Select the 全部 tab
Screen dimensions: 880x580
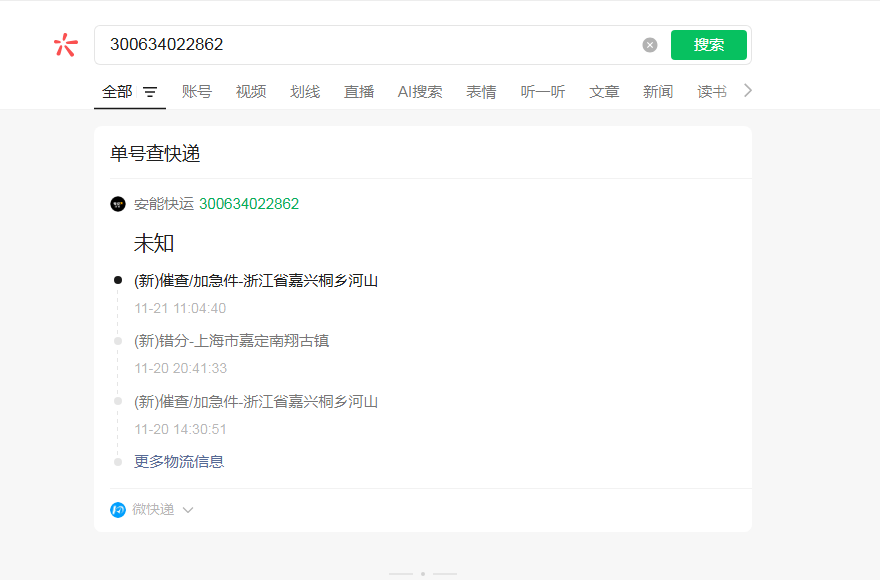tap(117, 92)
